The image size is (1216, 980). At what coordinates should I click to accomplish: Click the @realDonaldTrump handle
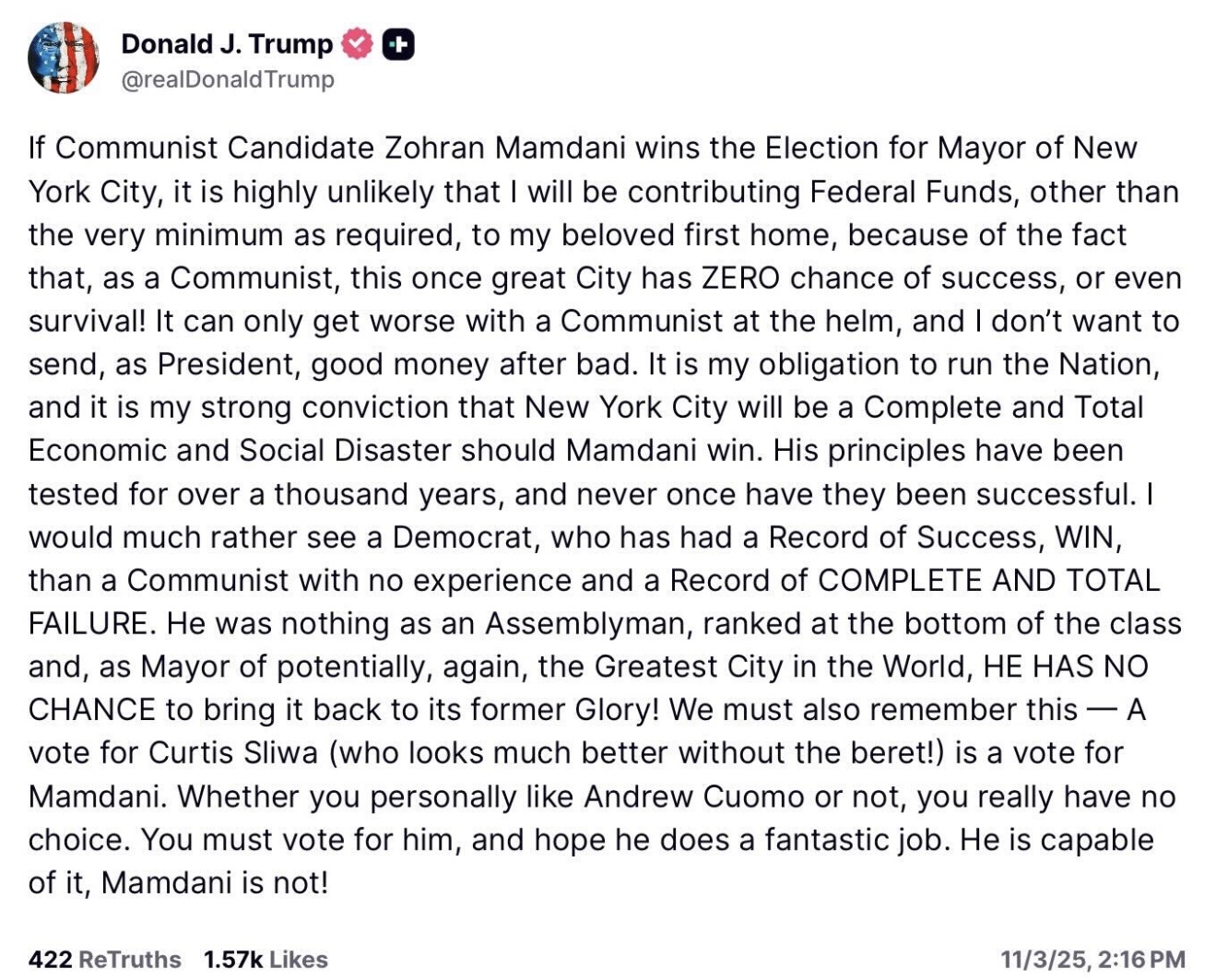point(227,79)
